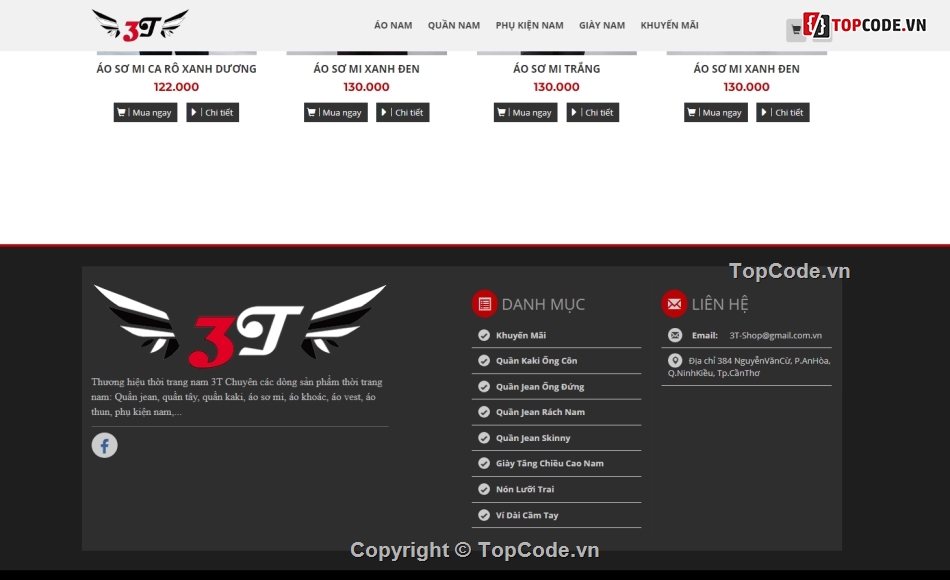Go to Giày Tăng Chiều Cao Nam link

click(549, 464)
